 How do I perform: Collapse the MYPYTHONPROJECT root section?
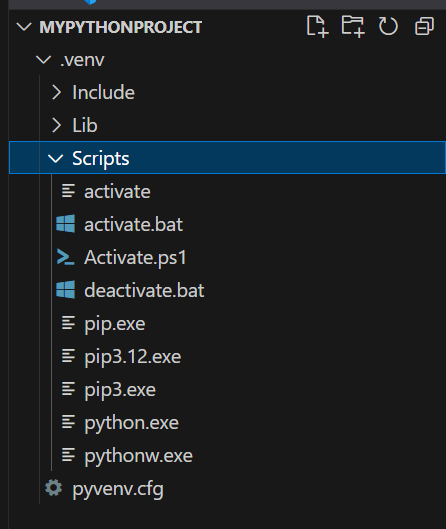24,27
